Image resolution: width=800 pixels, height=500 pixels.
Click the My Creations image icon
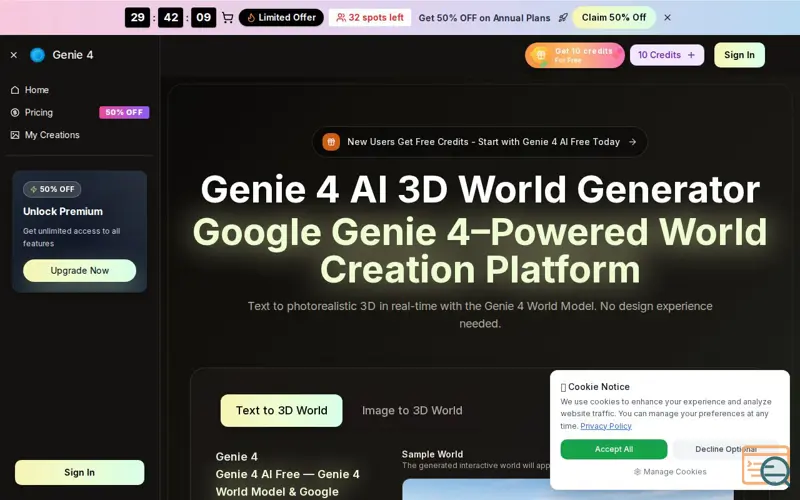[15, 135]
